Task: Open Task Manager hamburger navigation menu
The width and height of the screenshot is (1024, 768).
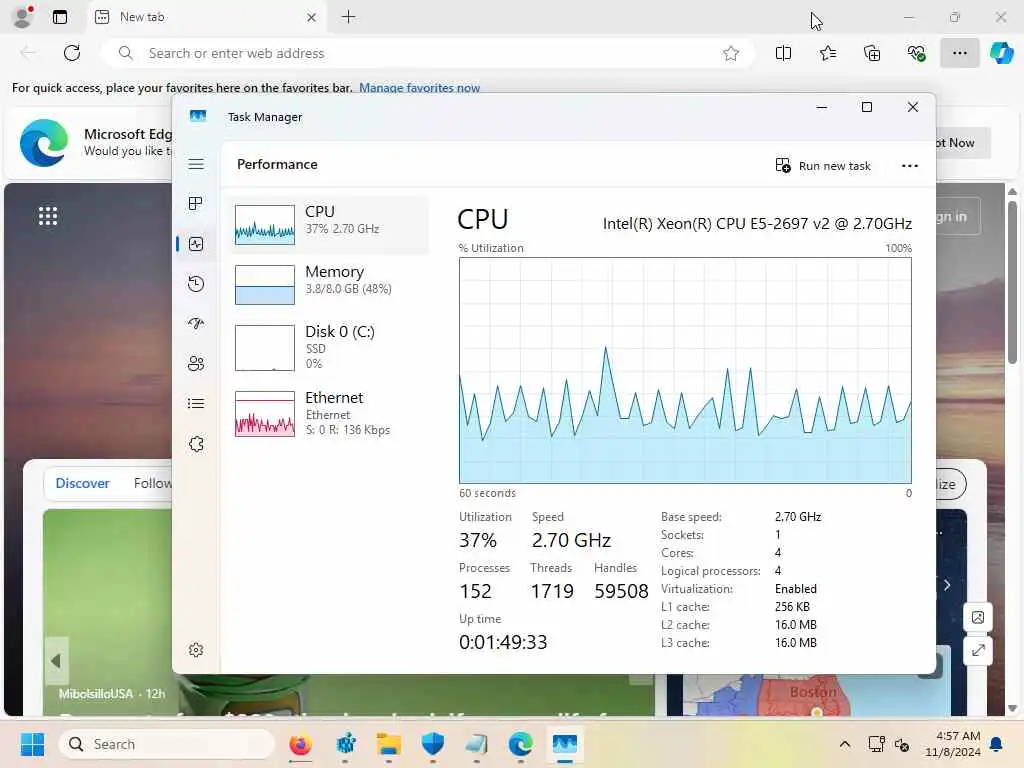Action: click(x=196, y=164)
